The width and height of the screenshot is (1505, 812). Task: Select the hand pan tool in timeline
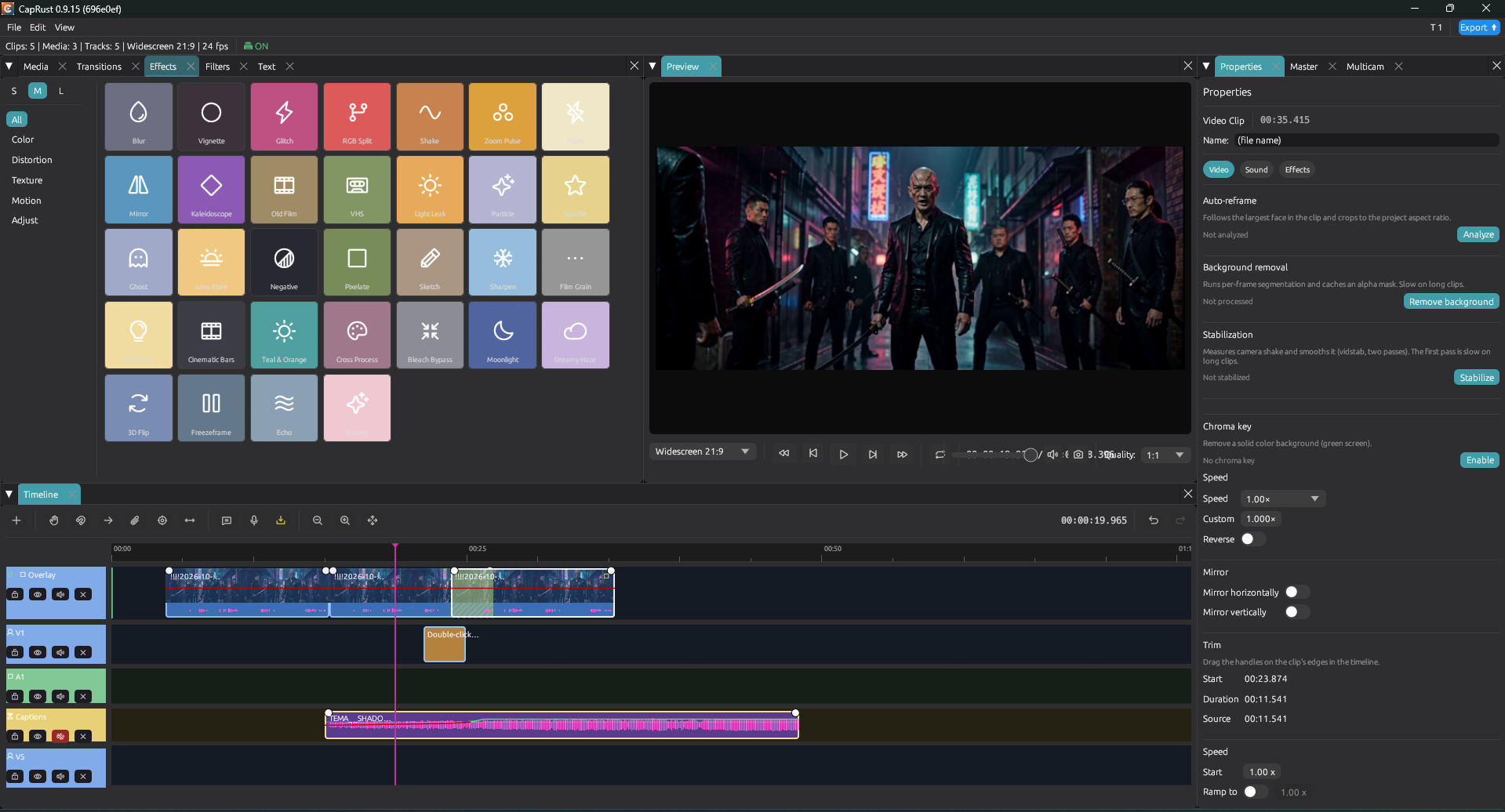pos(54,520)
